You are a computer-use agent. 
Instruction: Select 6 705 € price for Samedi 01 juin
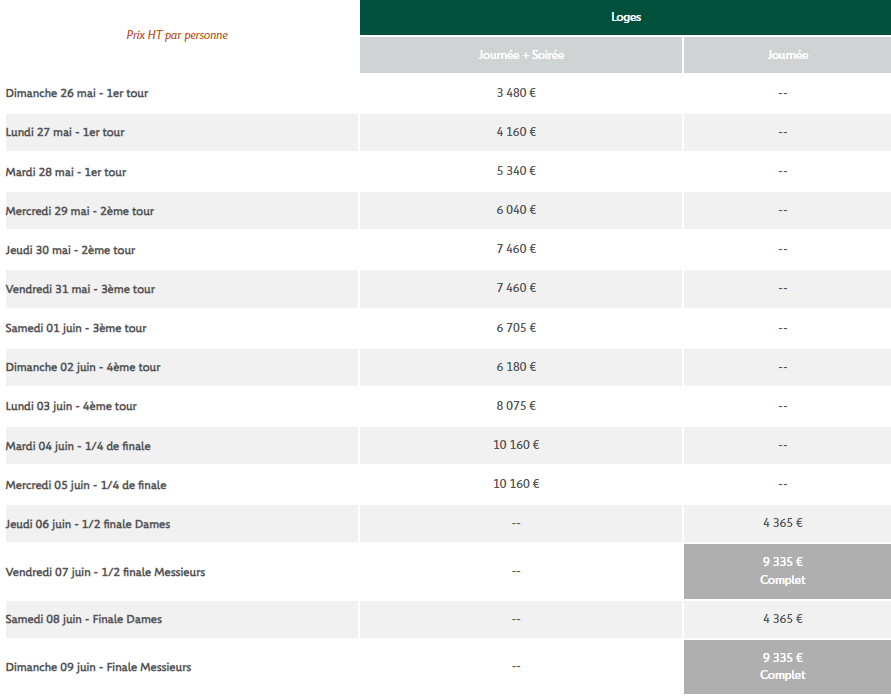click(x=516, y=328)
